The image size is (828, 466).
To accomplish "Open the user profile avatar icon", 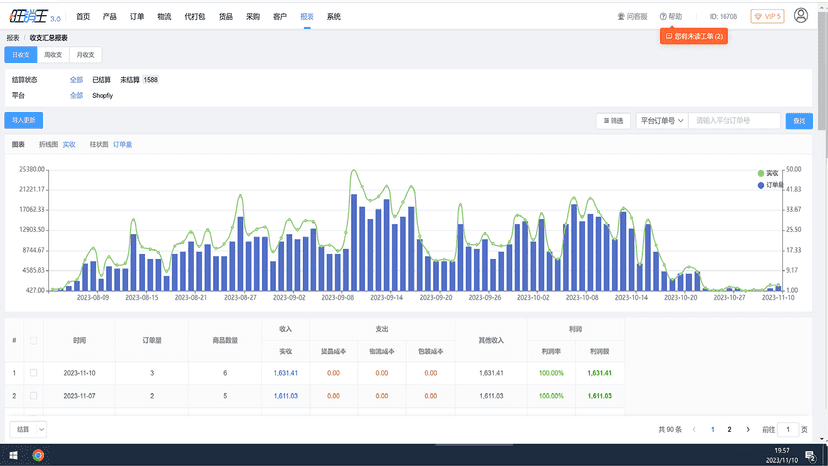I will [x=801, y=16].
